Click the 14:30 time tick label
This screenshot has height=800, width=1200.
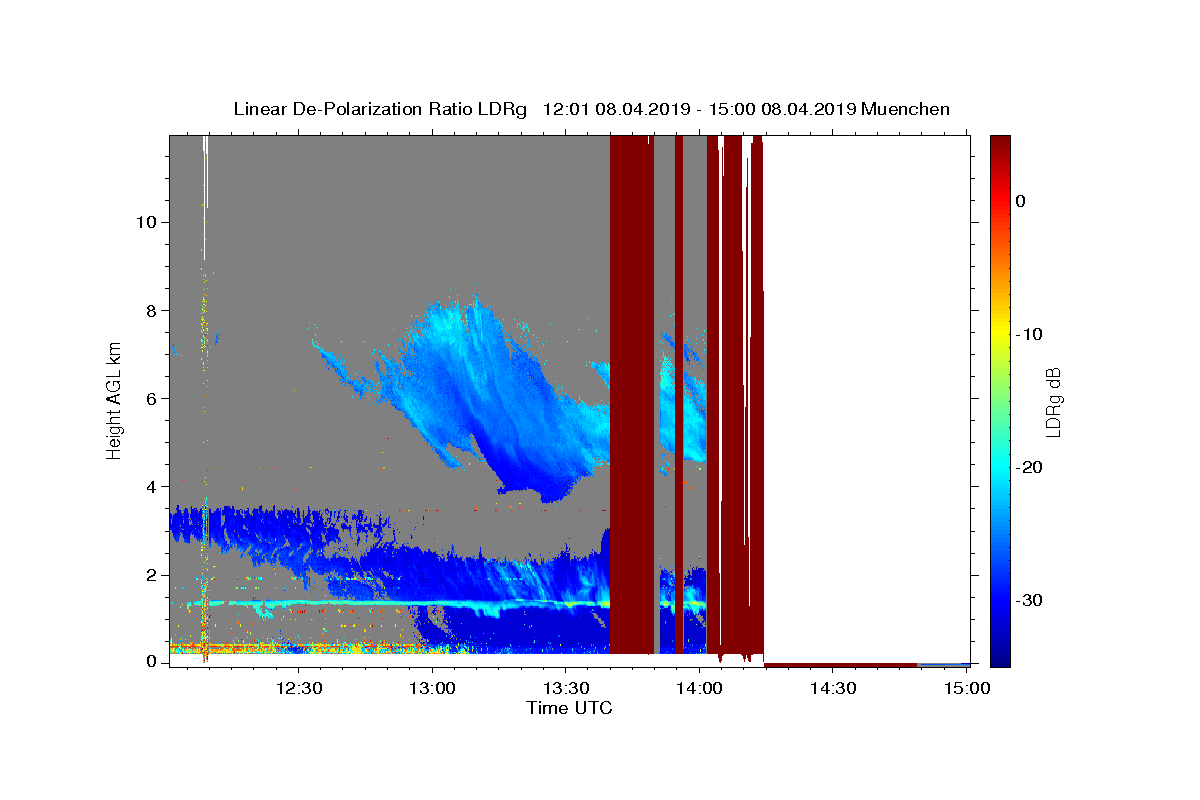click(833, 688)
